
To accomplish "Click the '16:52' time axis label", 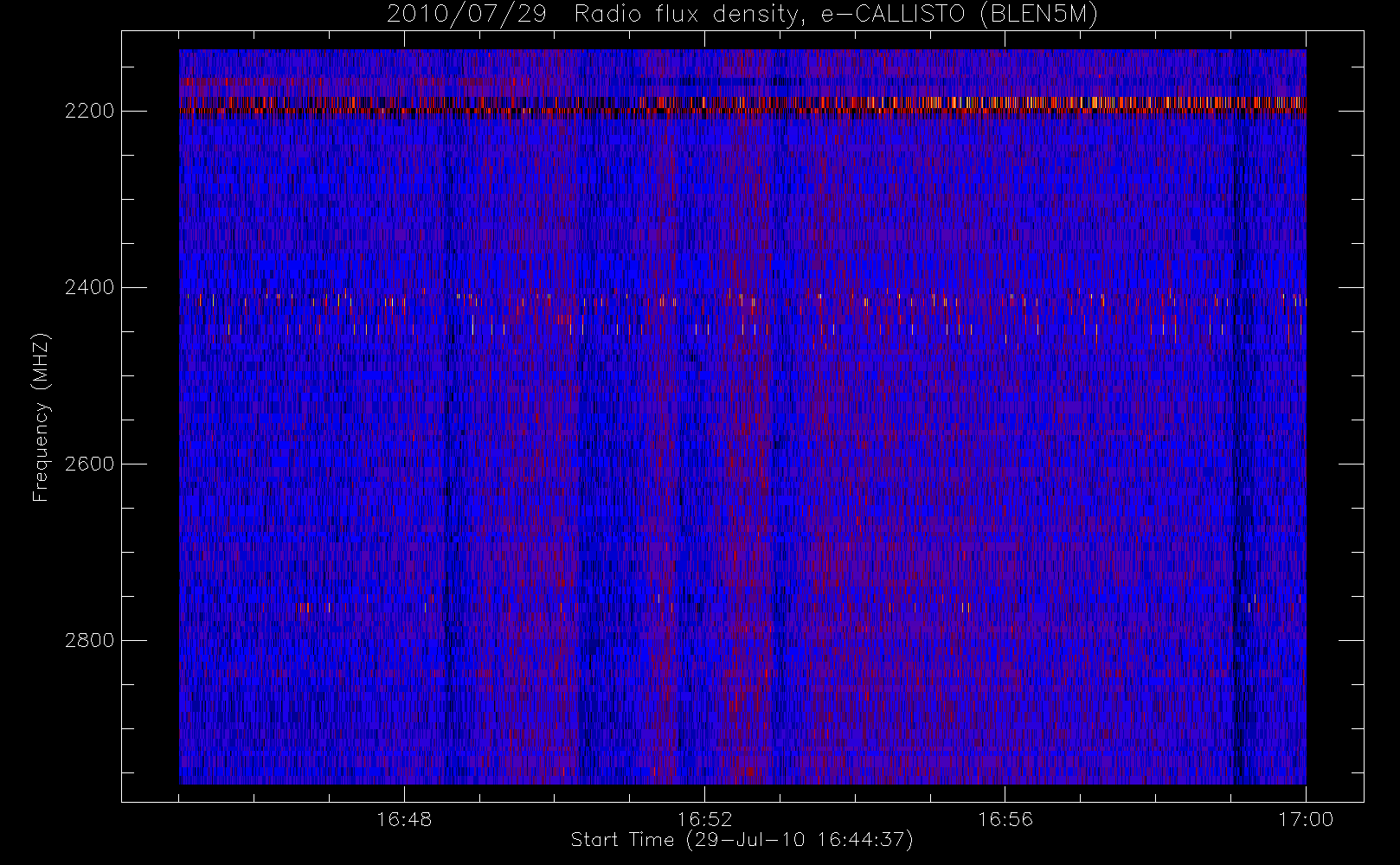I will pyautogui.click(x=704, y=819).
